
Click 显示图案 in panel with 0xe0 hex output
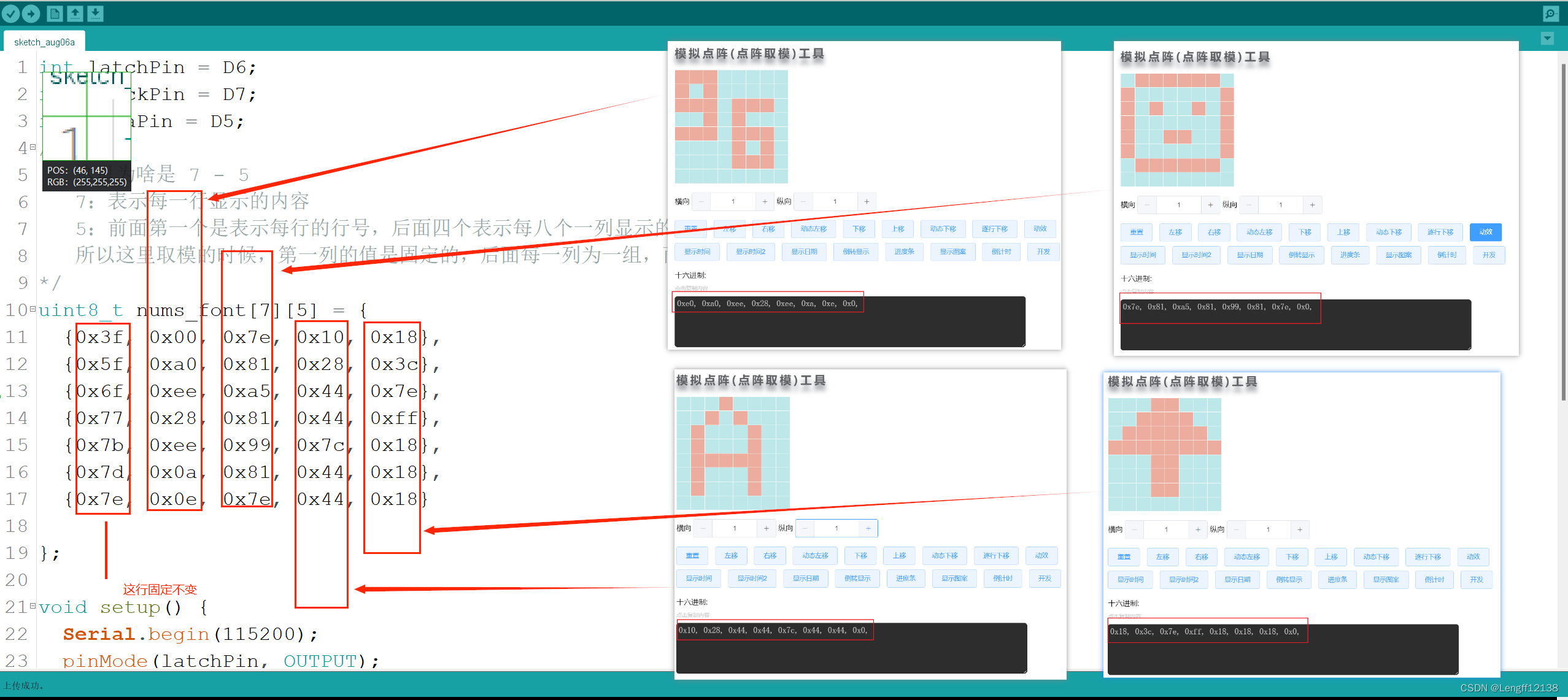click(952, 252)
